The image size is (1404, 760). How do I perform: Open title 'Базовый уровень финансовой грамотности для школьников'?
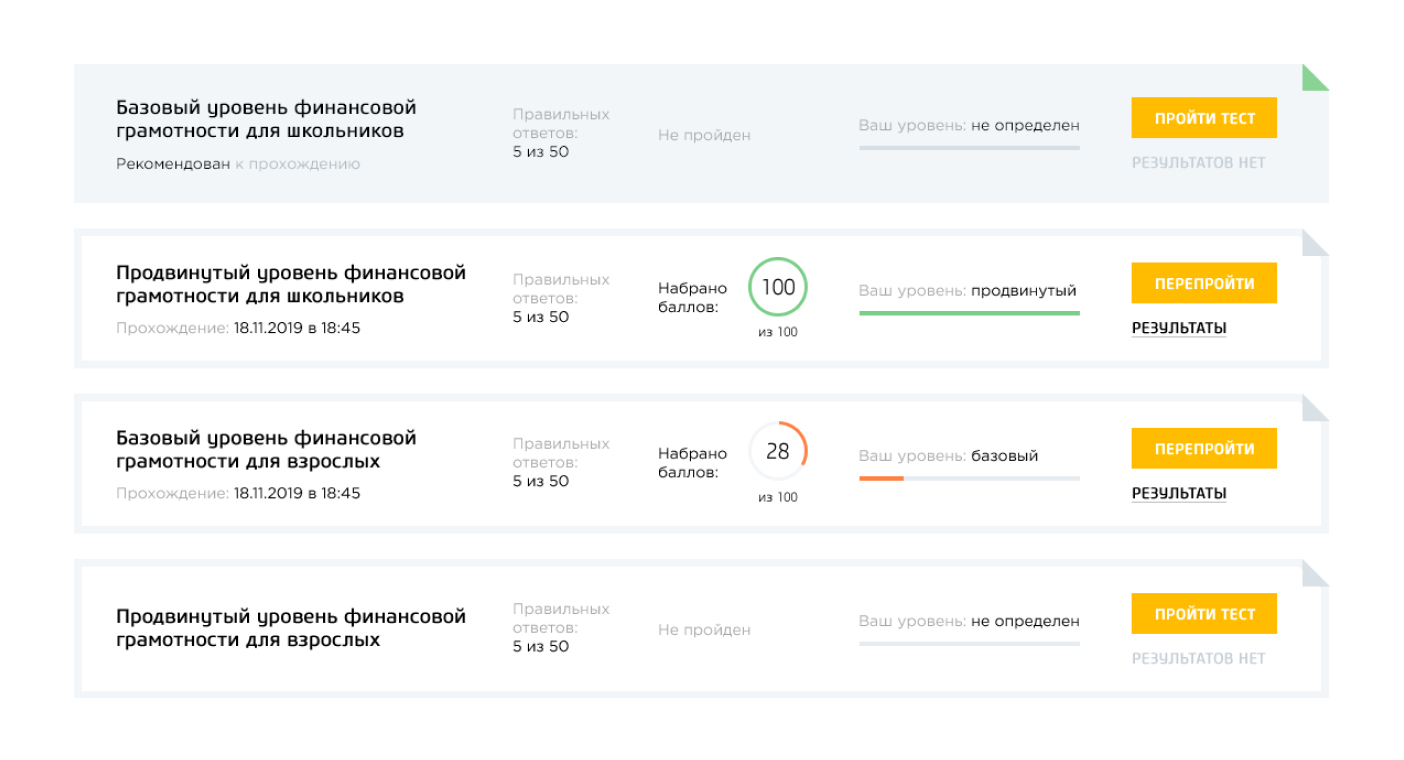tap(266, 119)
